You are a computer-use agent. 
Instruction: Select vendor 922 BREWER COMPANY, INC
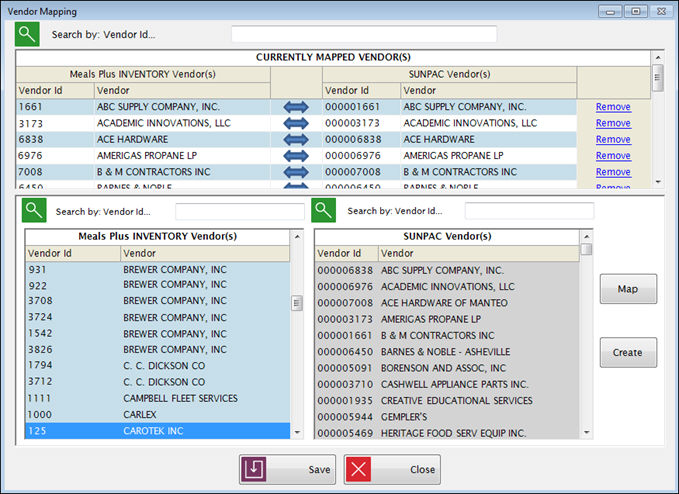pos(158,285)
